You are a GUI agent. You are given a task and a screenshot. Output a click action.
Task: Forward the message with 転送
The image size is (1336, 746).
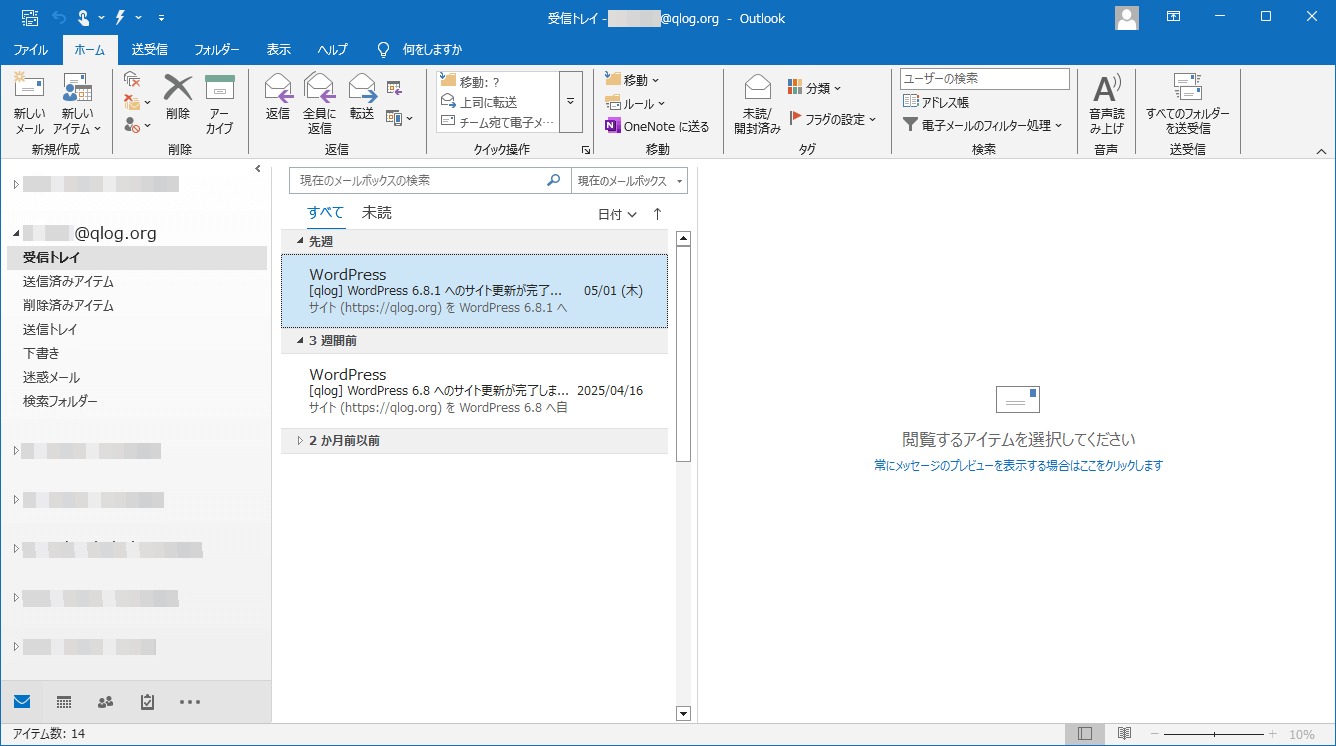click(362, 98)
